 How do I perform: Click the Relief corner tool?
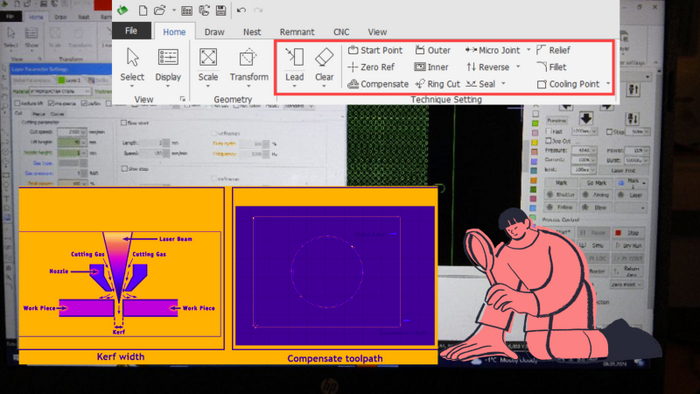tap(553, 50)
